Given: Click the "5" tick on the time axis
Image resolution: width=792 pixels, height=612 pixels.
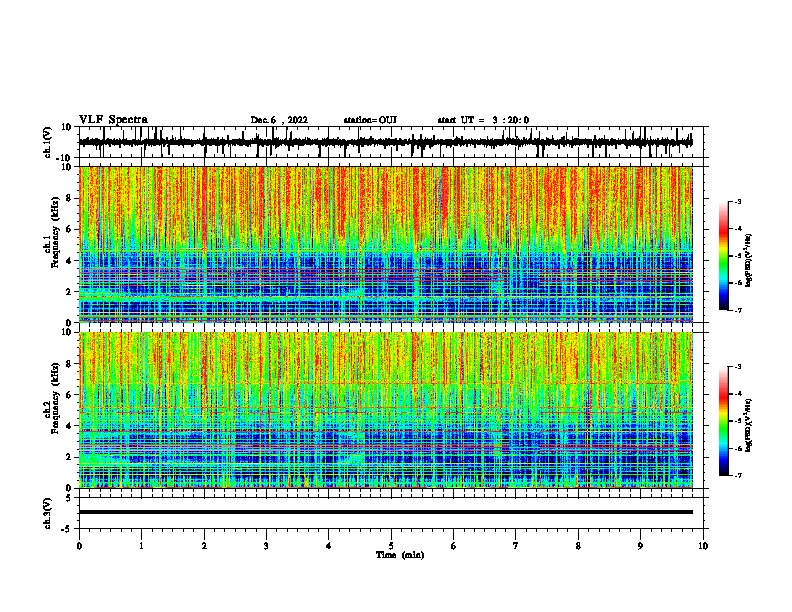Looking at the screenshot, I should click(x=391, y=546).
